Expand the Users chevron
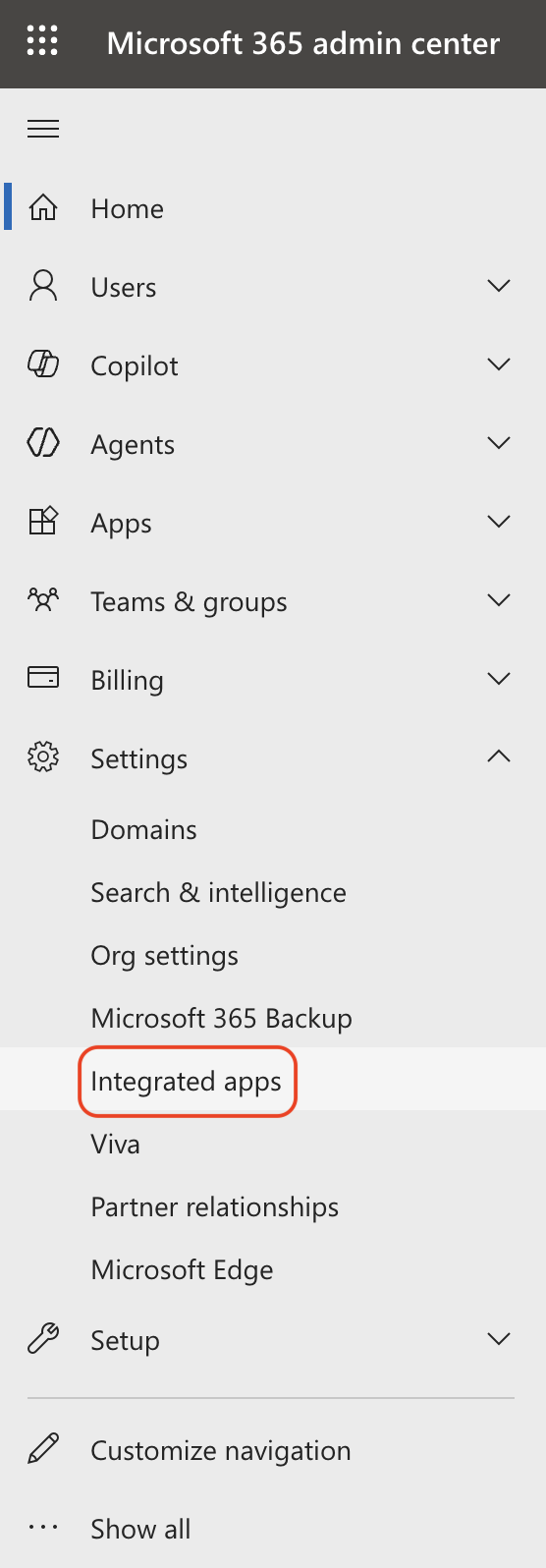Screen dimensions: 546x1568 (499, 286)
